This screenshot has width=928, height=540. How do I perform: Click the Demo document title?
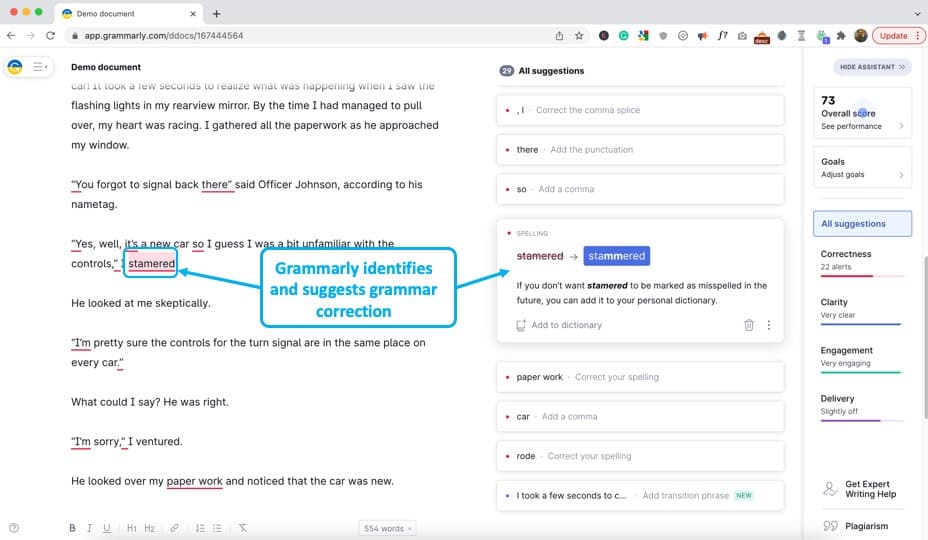click(106, 67)
